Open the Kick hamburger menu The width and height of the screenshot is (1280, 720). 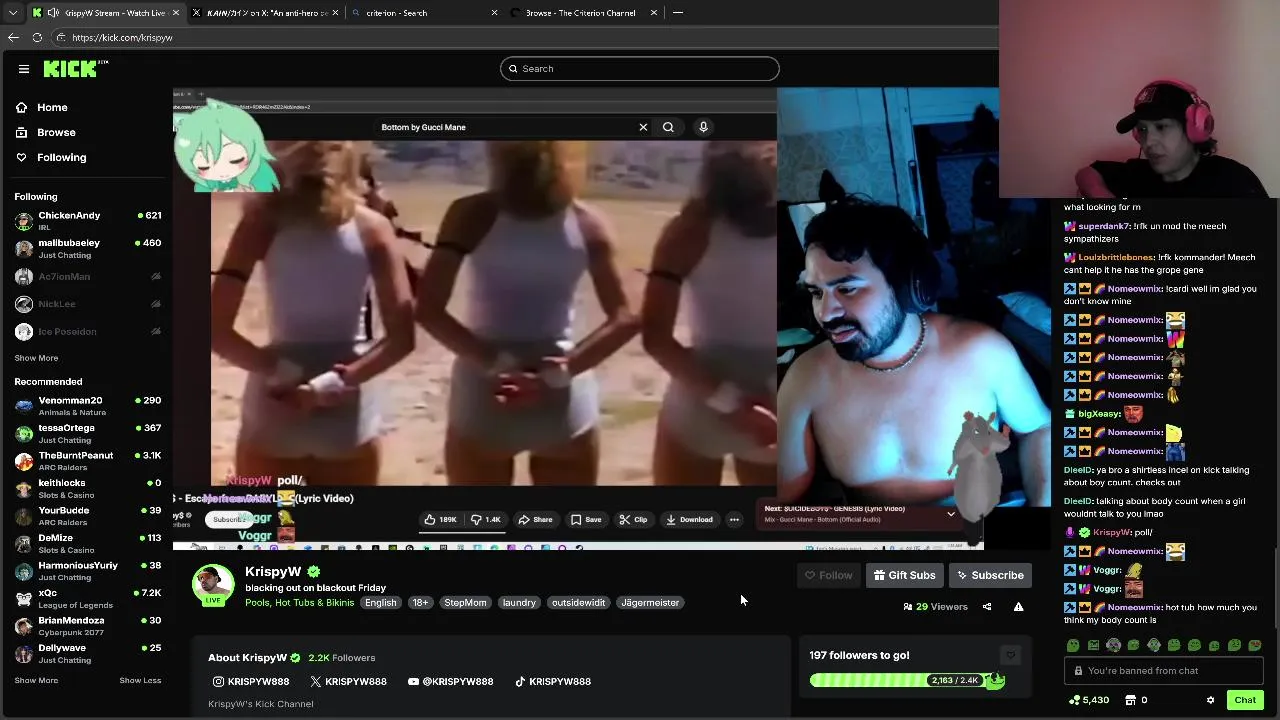(24, 69)
